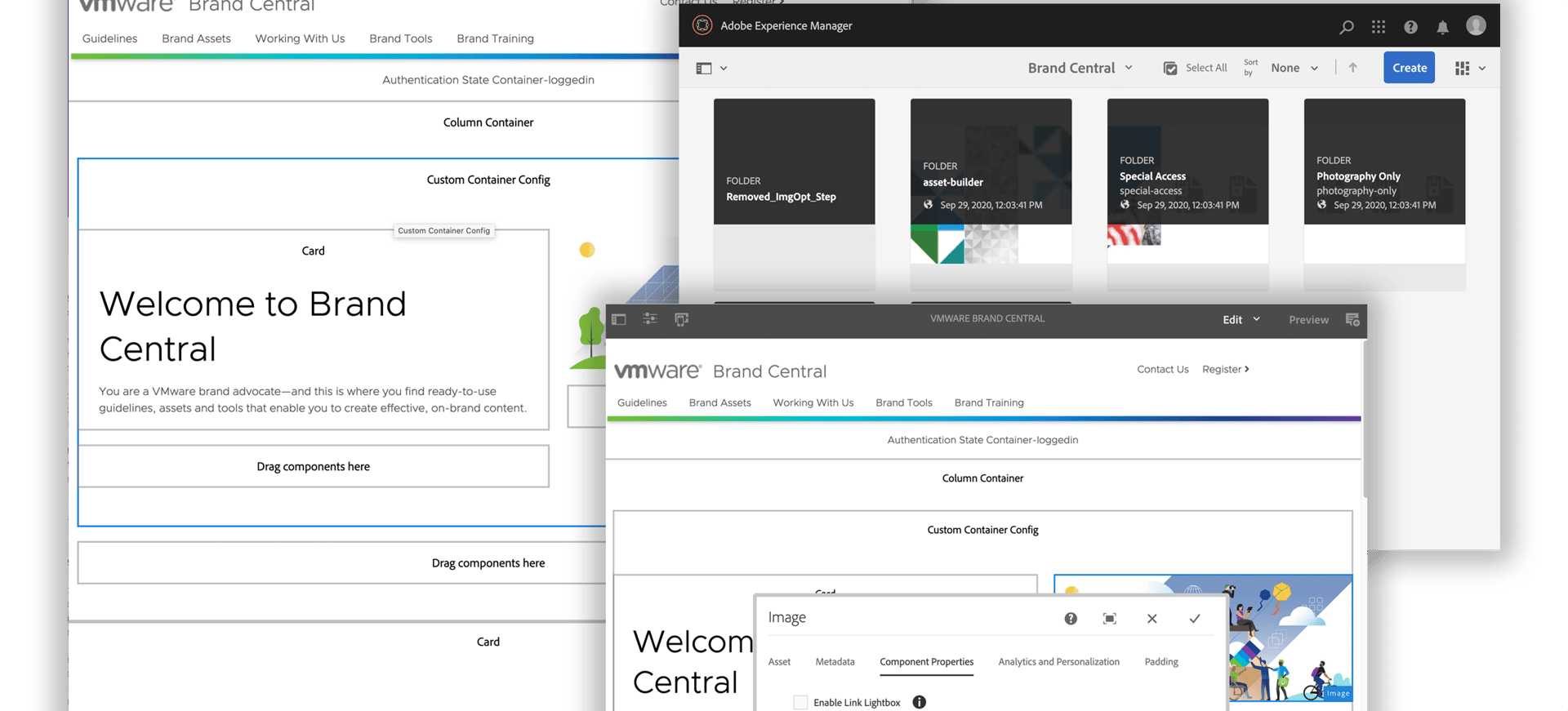The image size is (1568, 711).
Task: Click info icon beside Enable Link Lightbox
Action: [x=919, y=702]
